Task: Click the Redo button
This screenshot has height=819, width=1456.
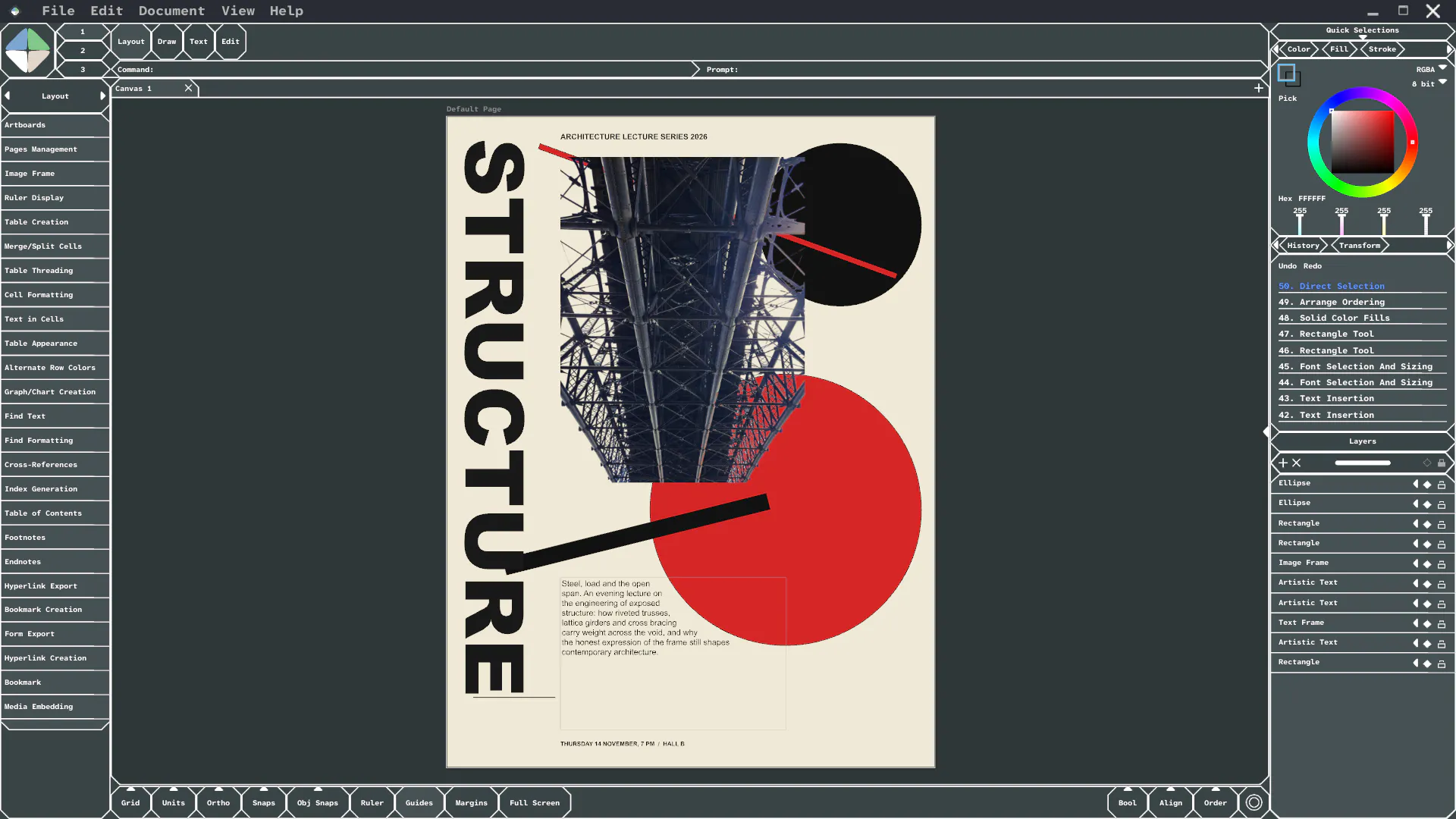Action: pos(1313,266)
